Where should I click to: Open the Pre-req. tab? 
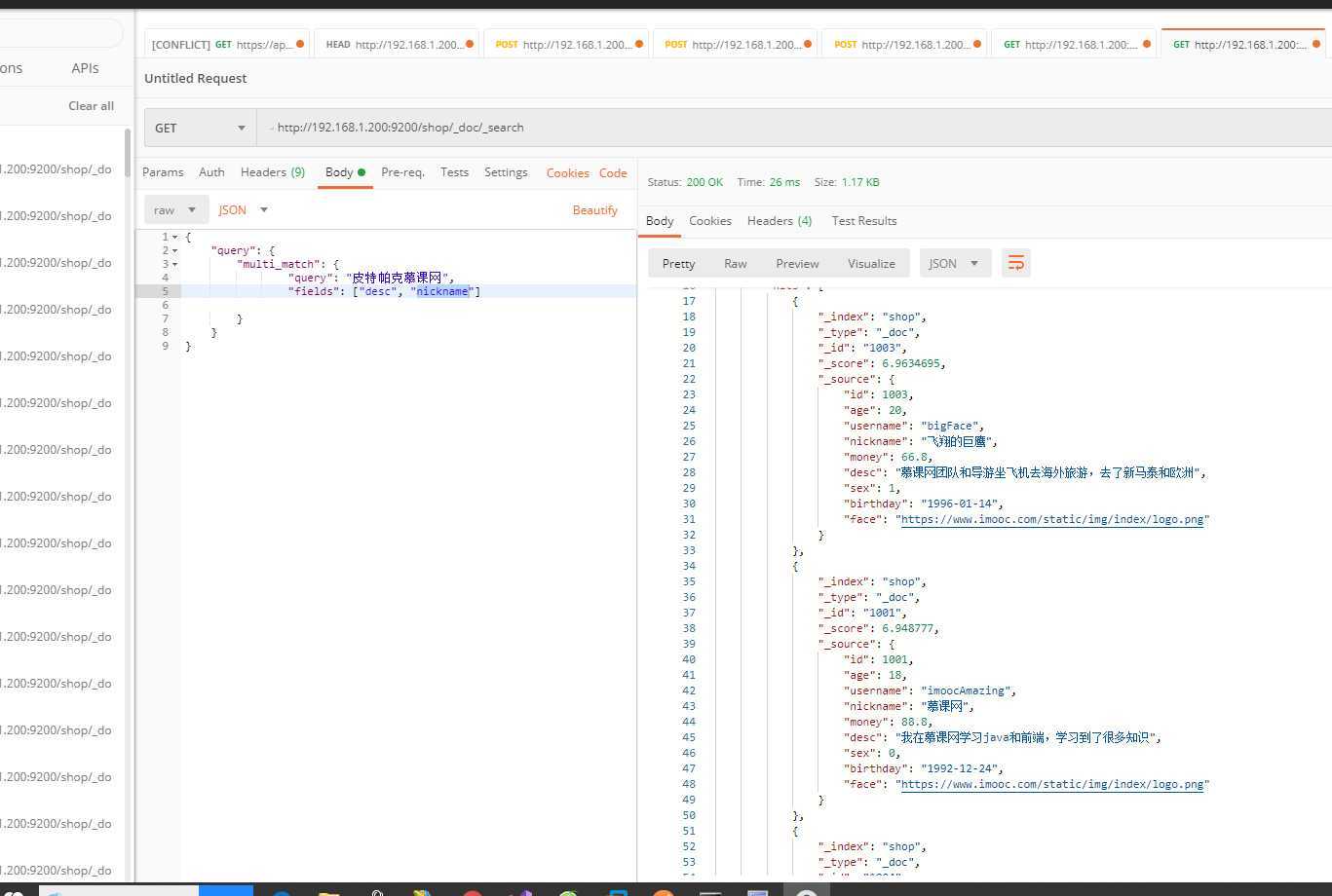[x=402, y=172]
